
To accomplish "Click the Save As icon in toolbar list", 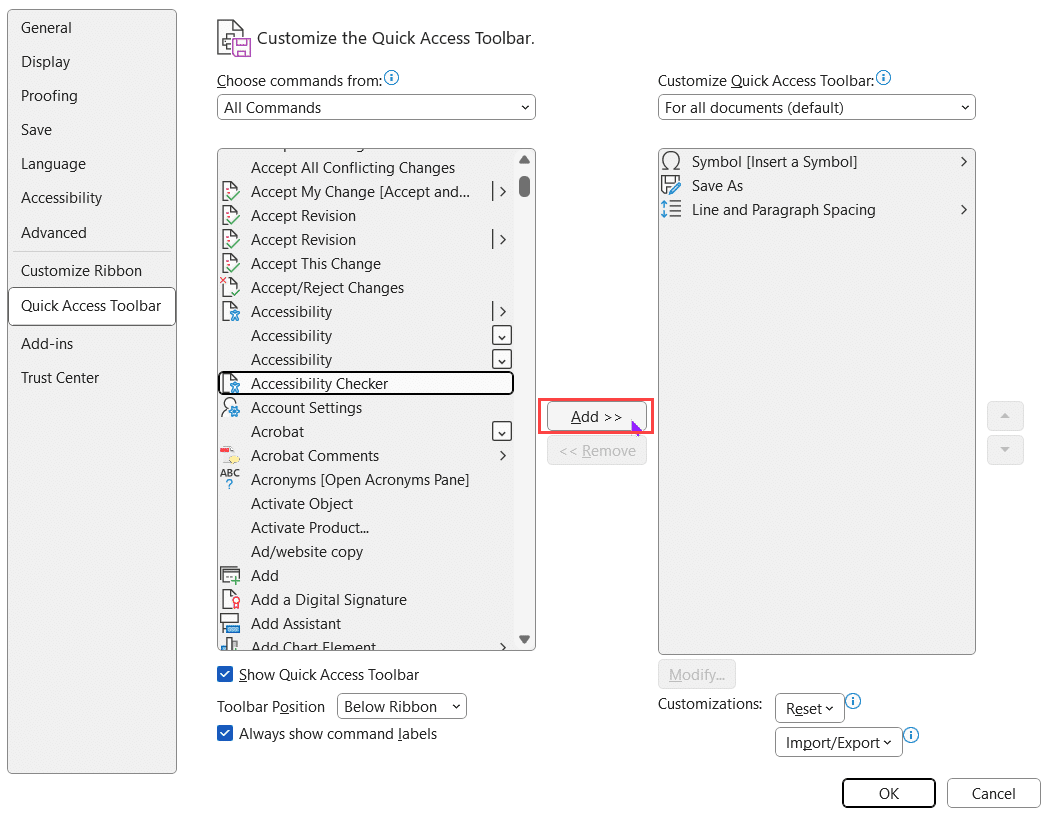I will click(x=671, y=185).
